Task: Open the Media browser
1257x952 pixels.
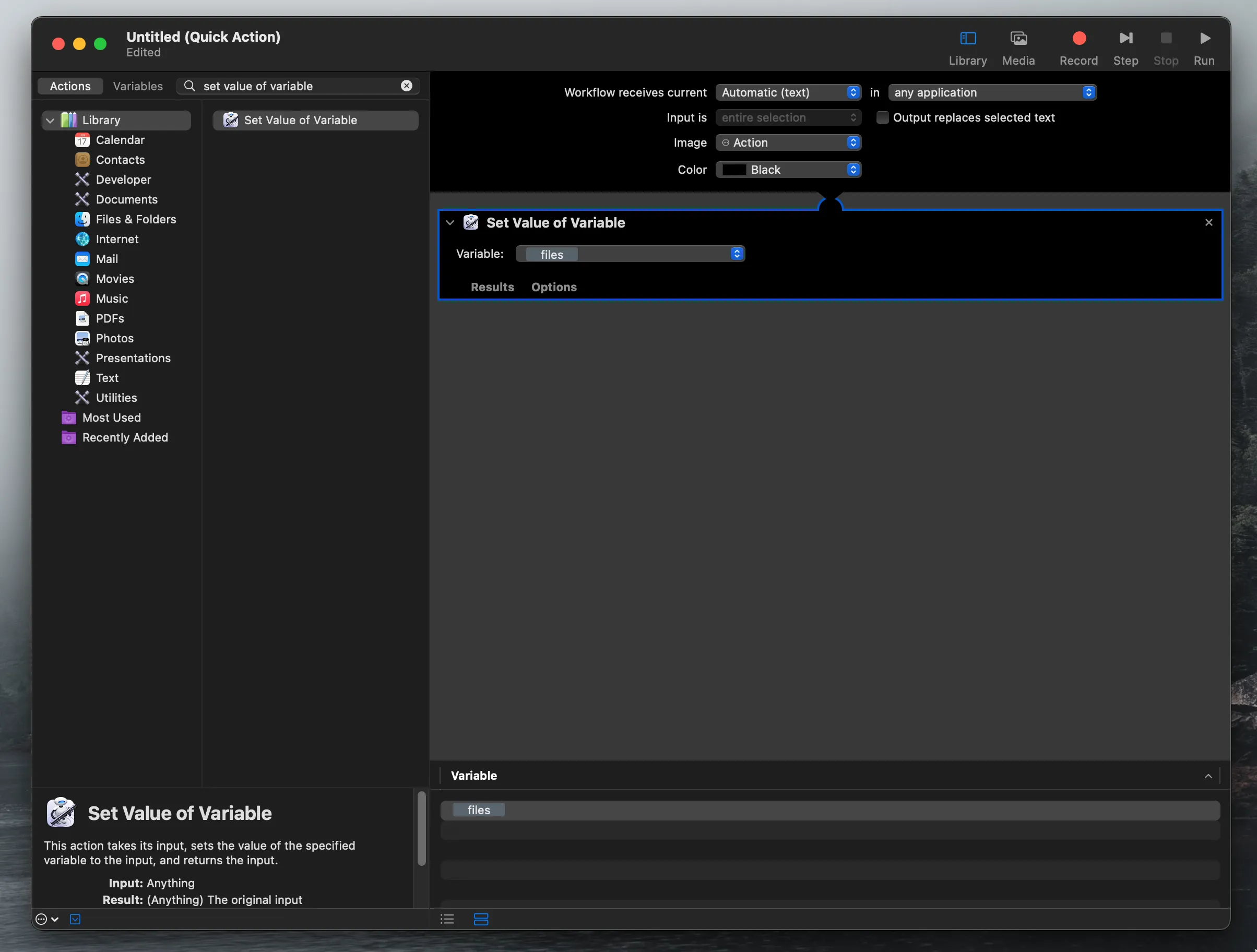Action: (1019, 46)
